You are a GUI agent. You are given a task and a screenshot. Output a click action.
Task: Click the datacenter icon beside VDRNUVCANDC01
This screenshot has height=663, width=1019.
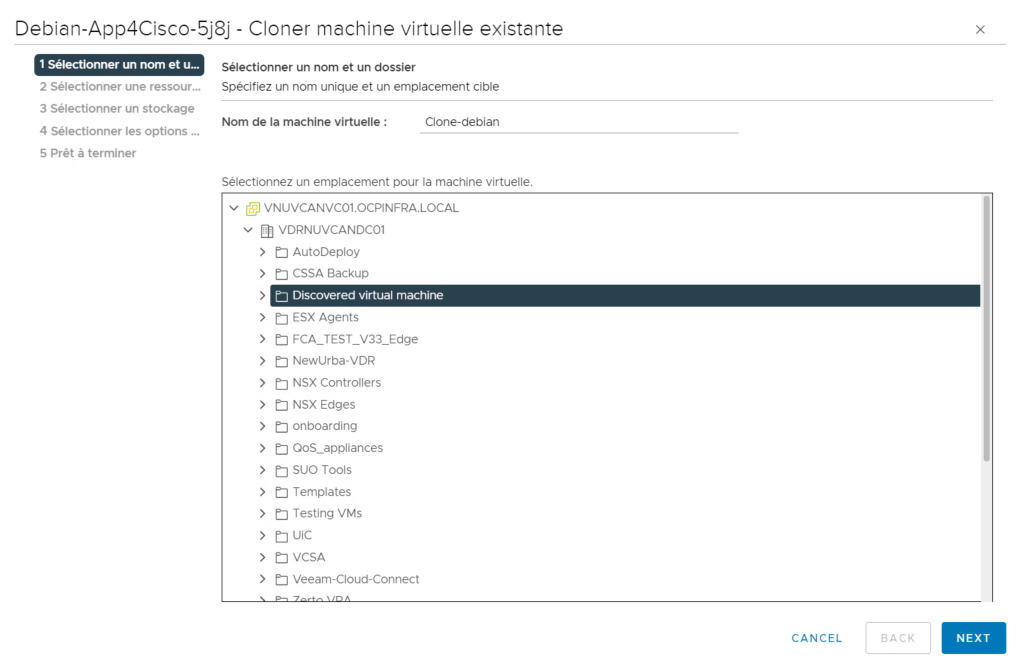266,231
